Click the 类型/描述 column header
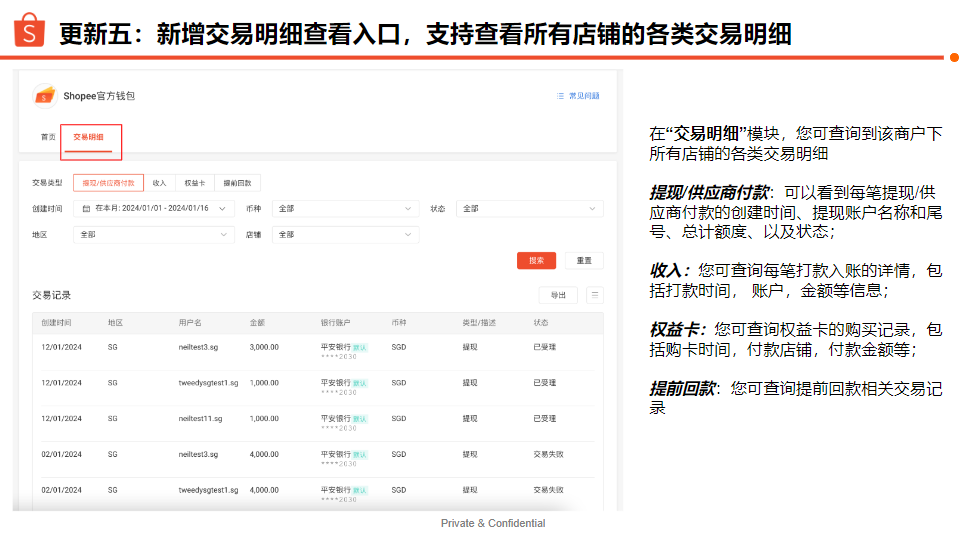Screen dimensions: 966x548 tap(479, 323)
